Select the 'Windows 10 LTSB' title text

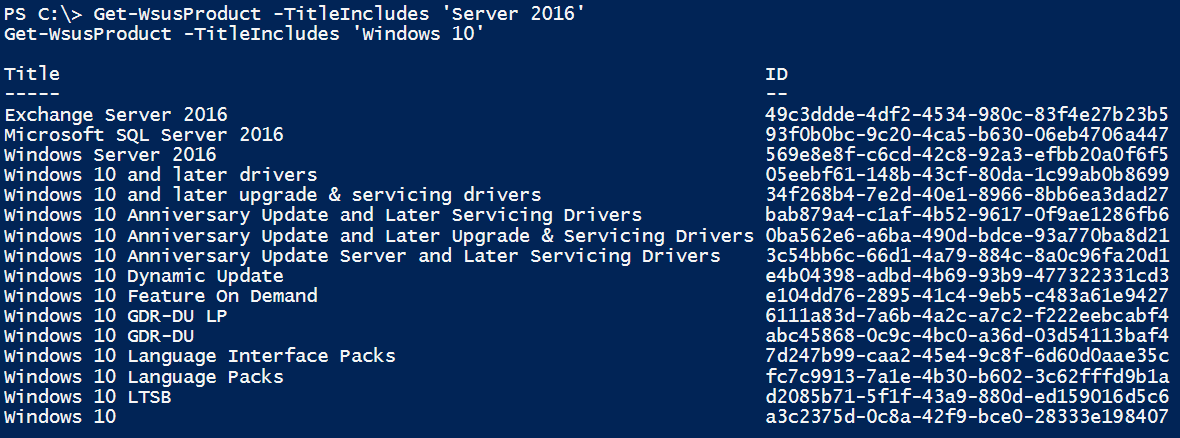(88, 396)
